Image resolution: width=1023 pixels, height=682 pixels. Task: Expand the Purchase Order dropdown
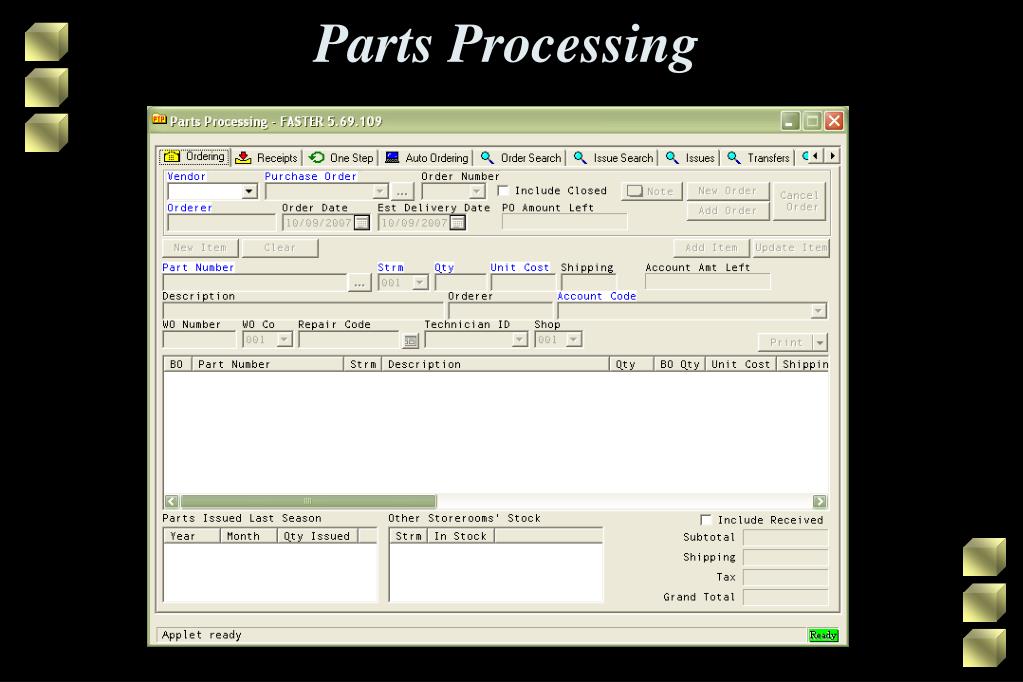click(380, 192)
